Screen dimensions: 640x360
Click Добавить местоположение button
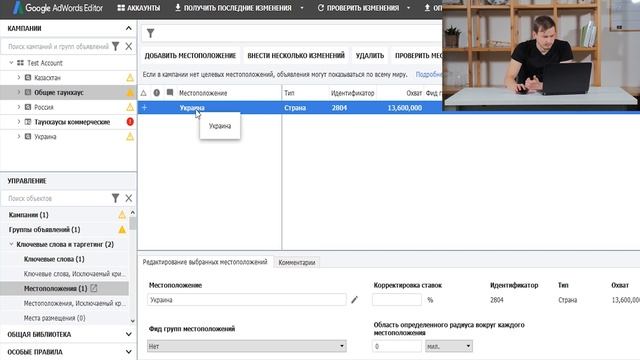pos(190,56)
